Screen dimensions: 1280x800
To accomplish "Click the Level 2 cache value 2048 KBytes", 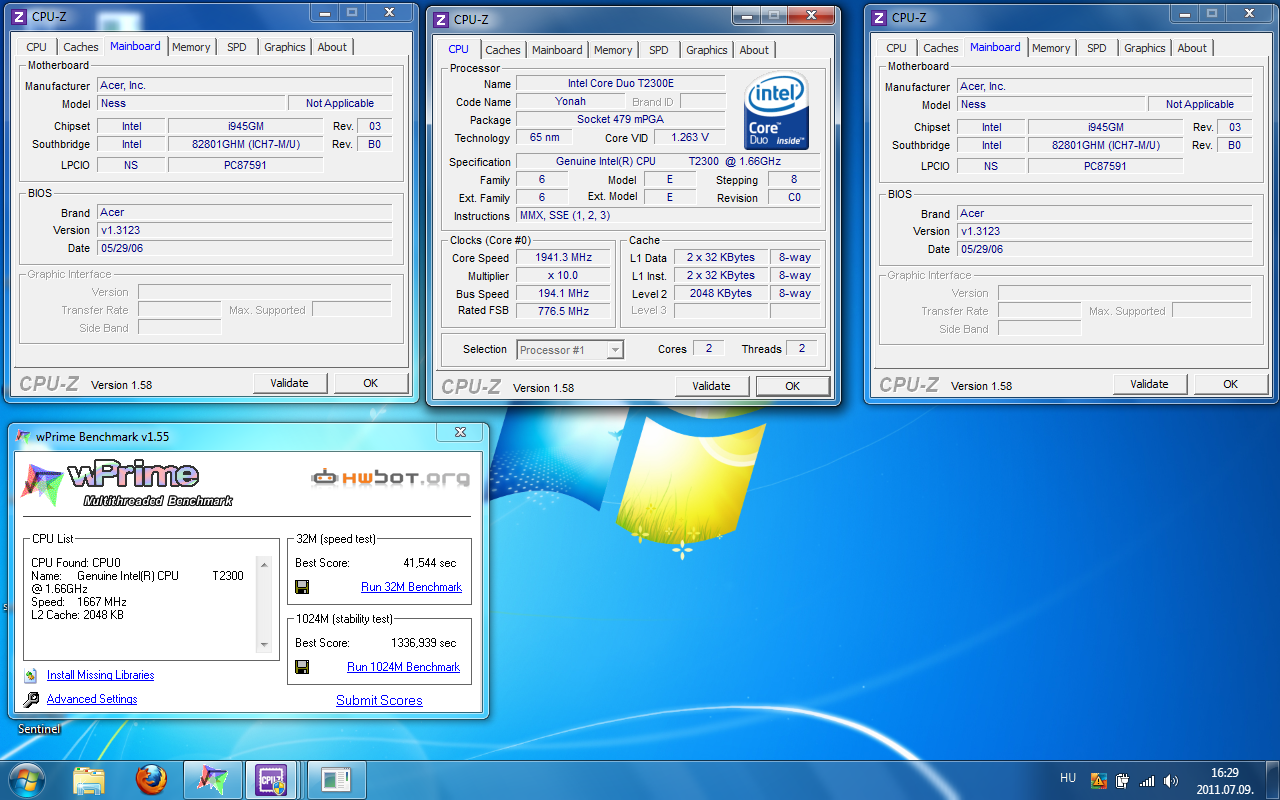I will pos(721,294).
